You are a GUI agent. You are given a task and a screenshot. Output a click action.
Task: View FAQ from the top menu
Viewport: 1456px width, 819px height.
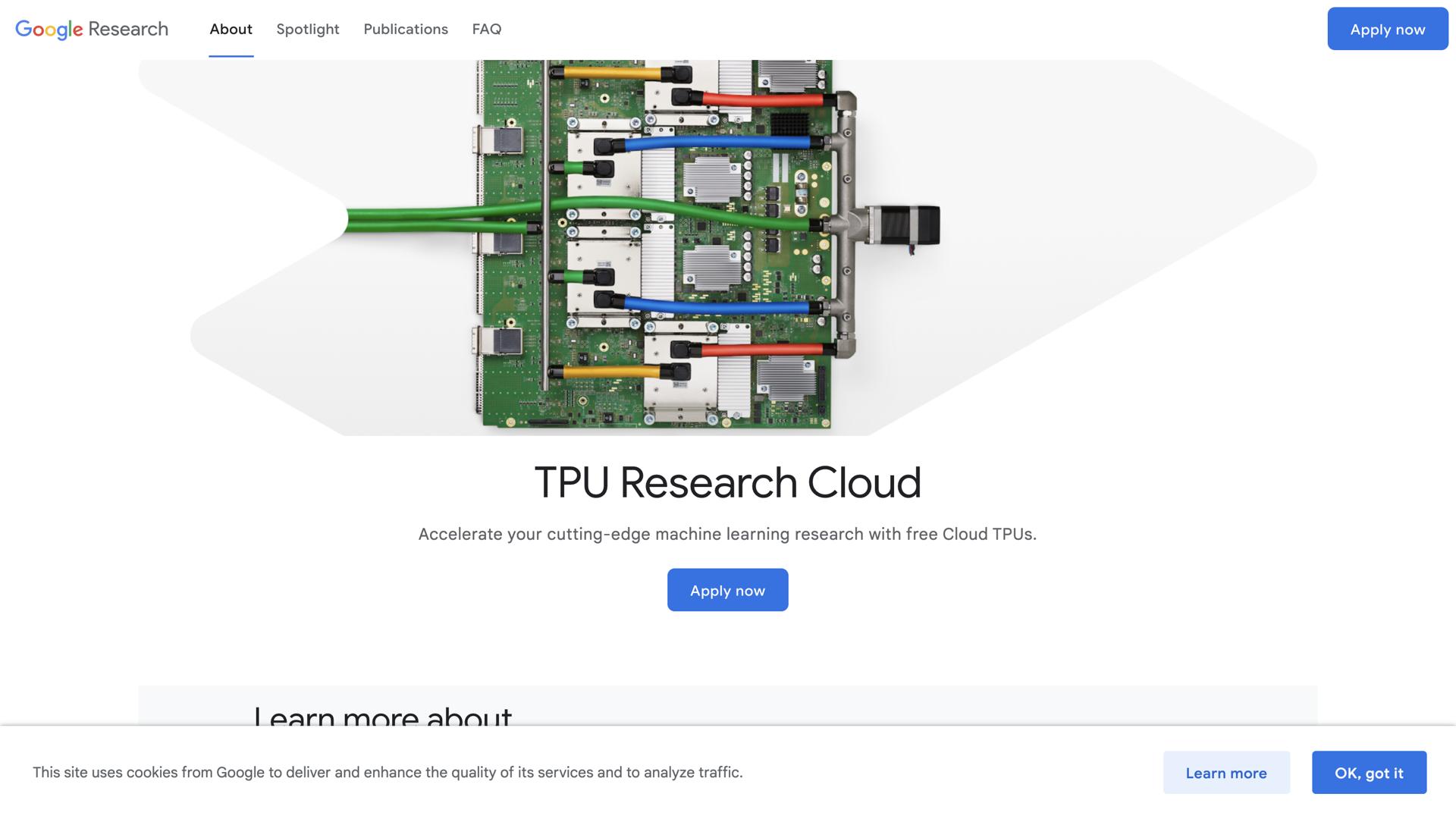[x=486, y=29]
